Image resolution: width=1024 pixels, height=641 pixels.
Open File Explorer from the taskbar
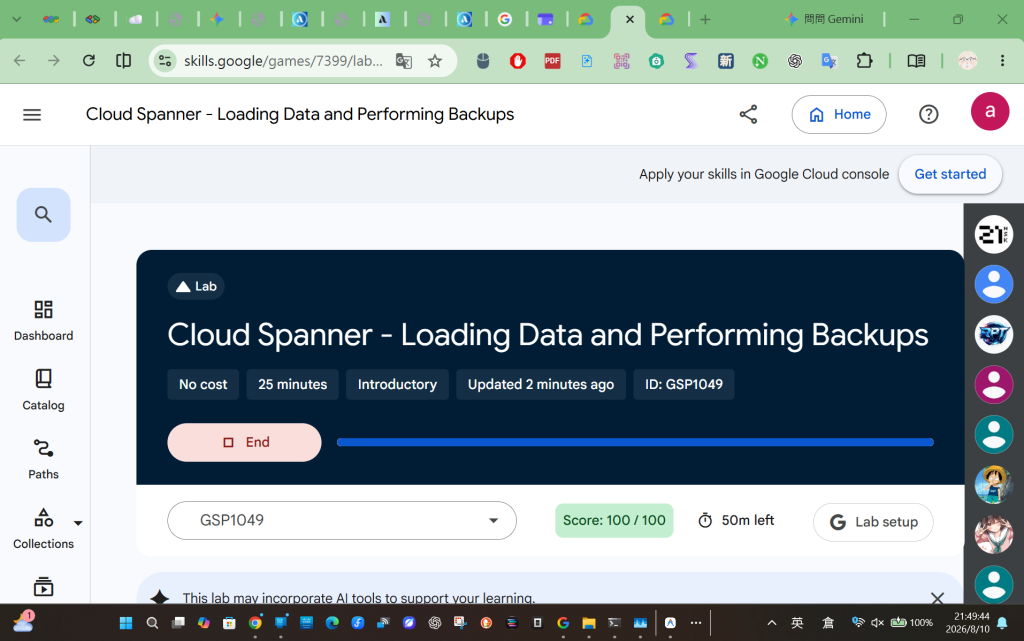(x=588, y=623)
